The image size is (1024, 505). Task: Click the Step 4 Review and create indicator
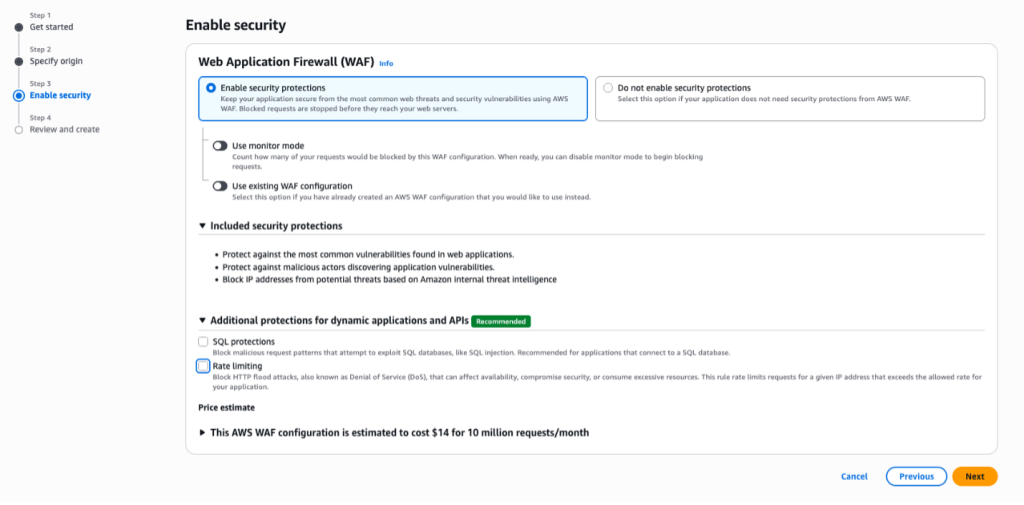click(18, 129)
